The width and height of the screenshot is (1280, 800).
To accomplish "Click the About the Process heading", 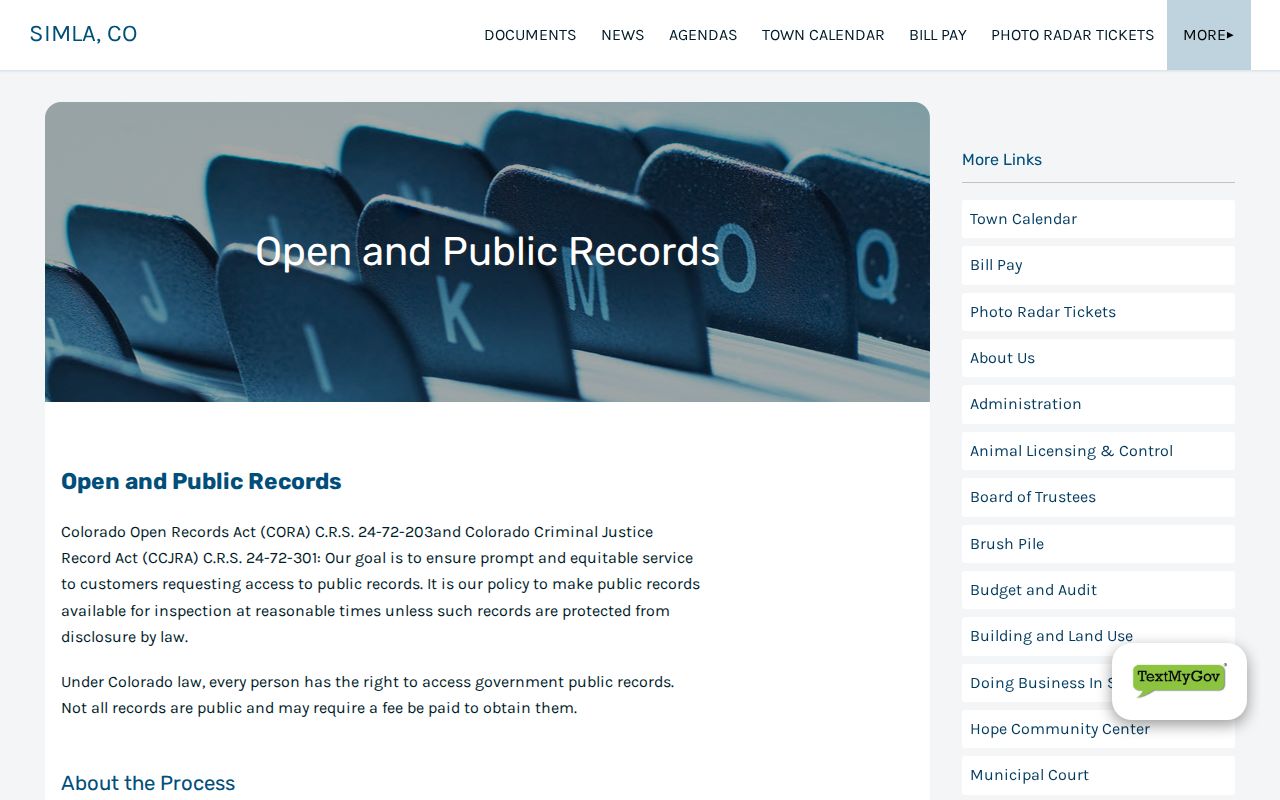I will 148,783.
